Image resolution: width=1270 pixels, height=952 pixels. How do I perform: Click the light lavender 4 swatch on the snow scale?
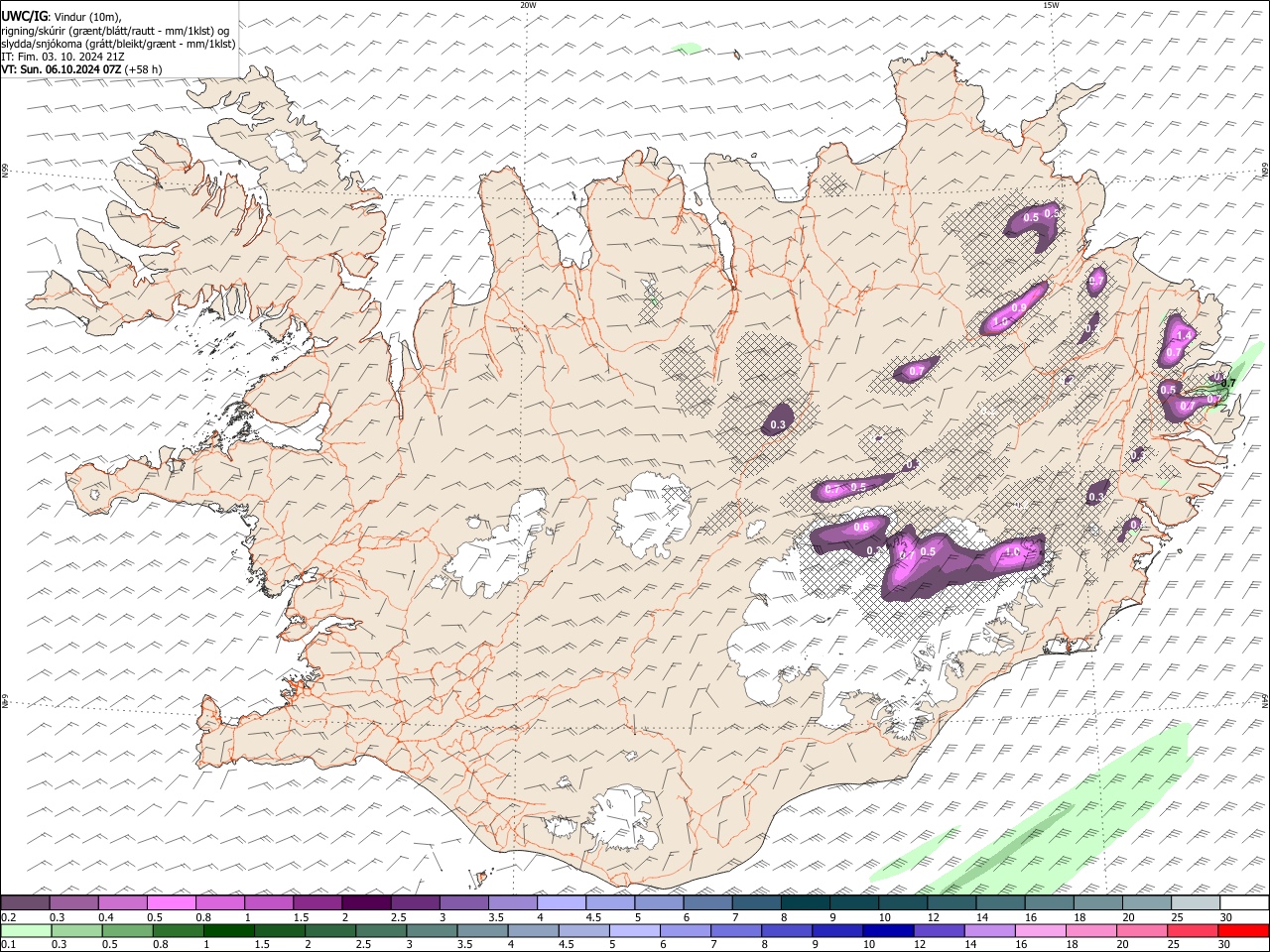click(562, 902)
